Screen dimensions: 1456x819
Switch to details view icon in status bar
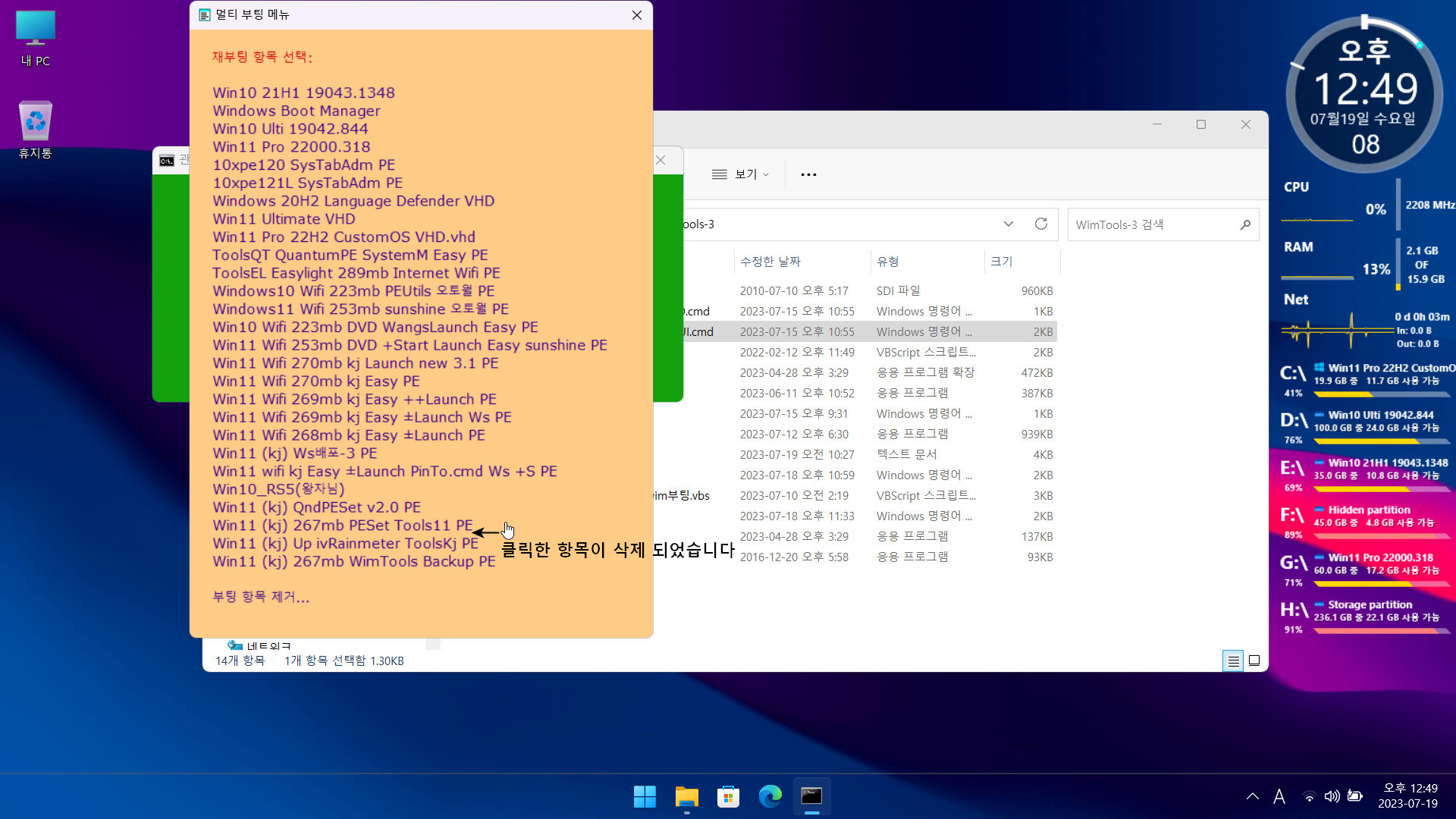(1233, 661)
